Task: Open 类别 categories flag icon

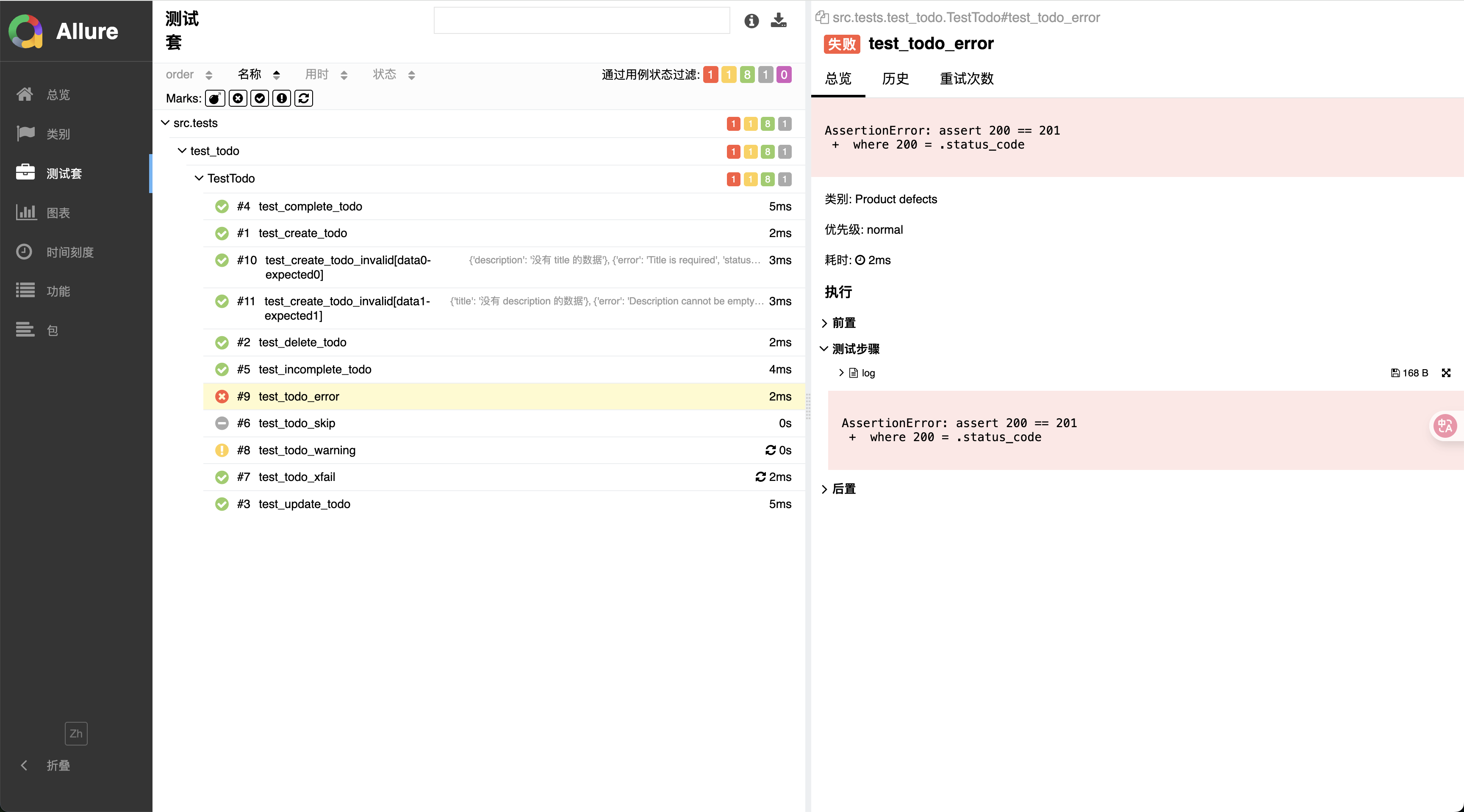Action: click(25, 133)
